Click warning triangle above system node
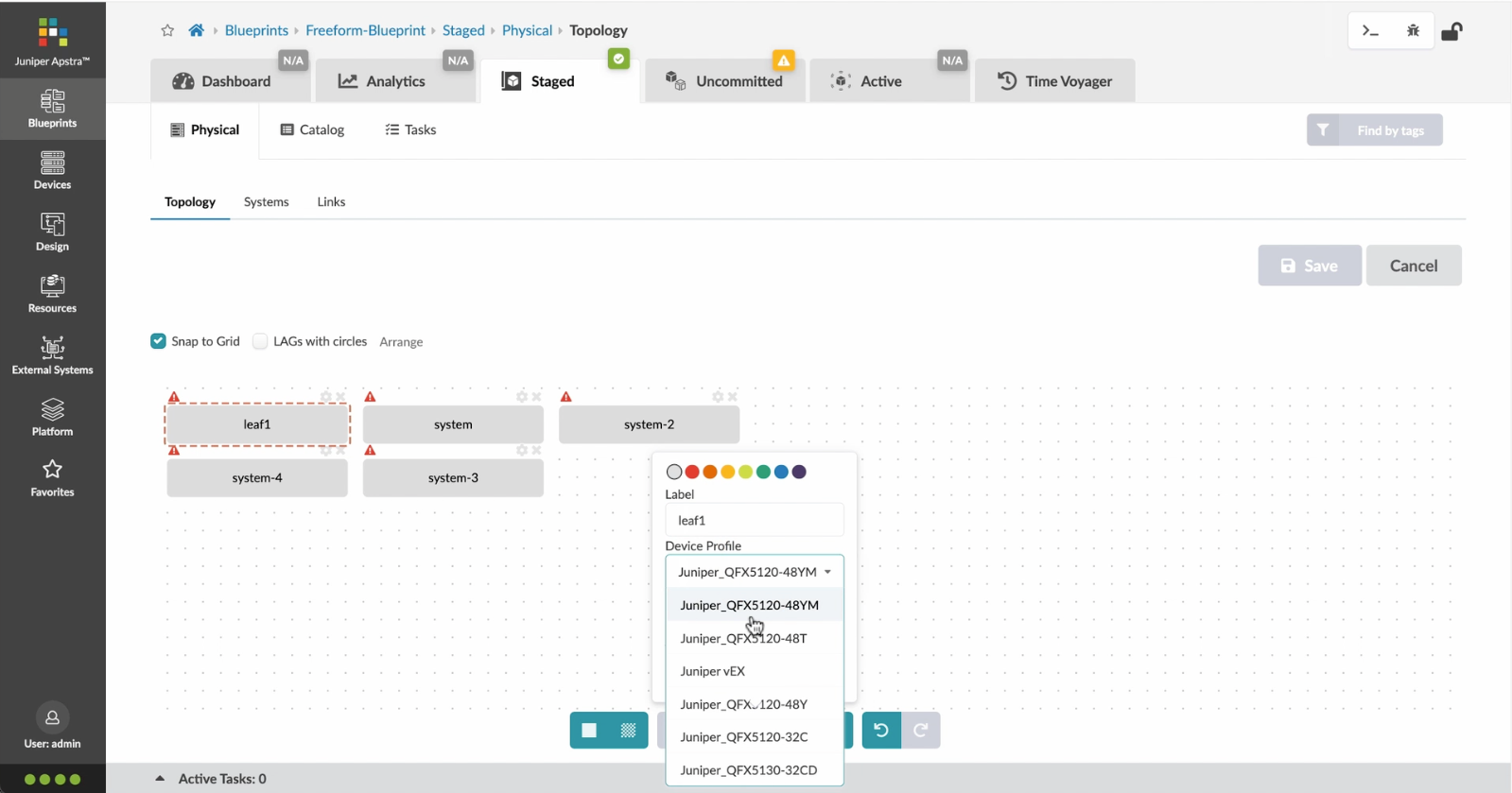Image resolution: width=1512 pixels, height=793 pixels. (x=370, y=397)
